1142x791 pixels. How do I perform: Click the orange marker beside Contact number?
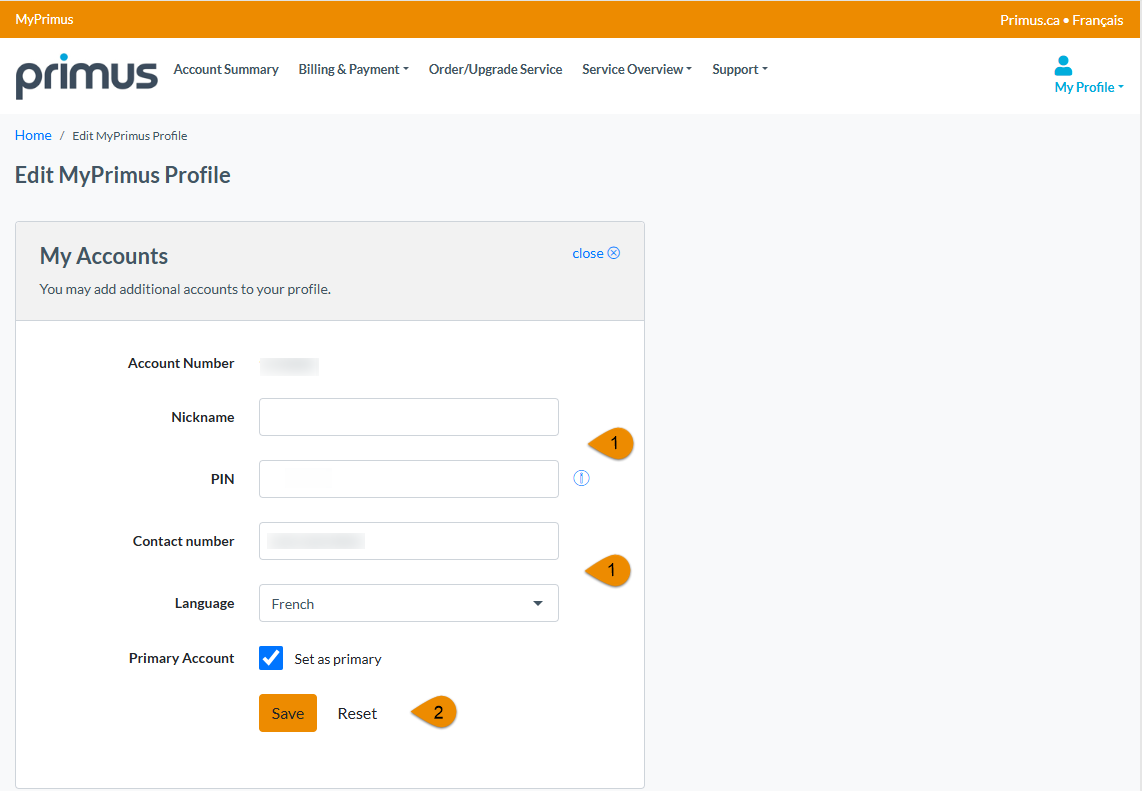[x=609, y=570]
